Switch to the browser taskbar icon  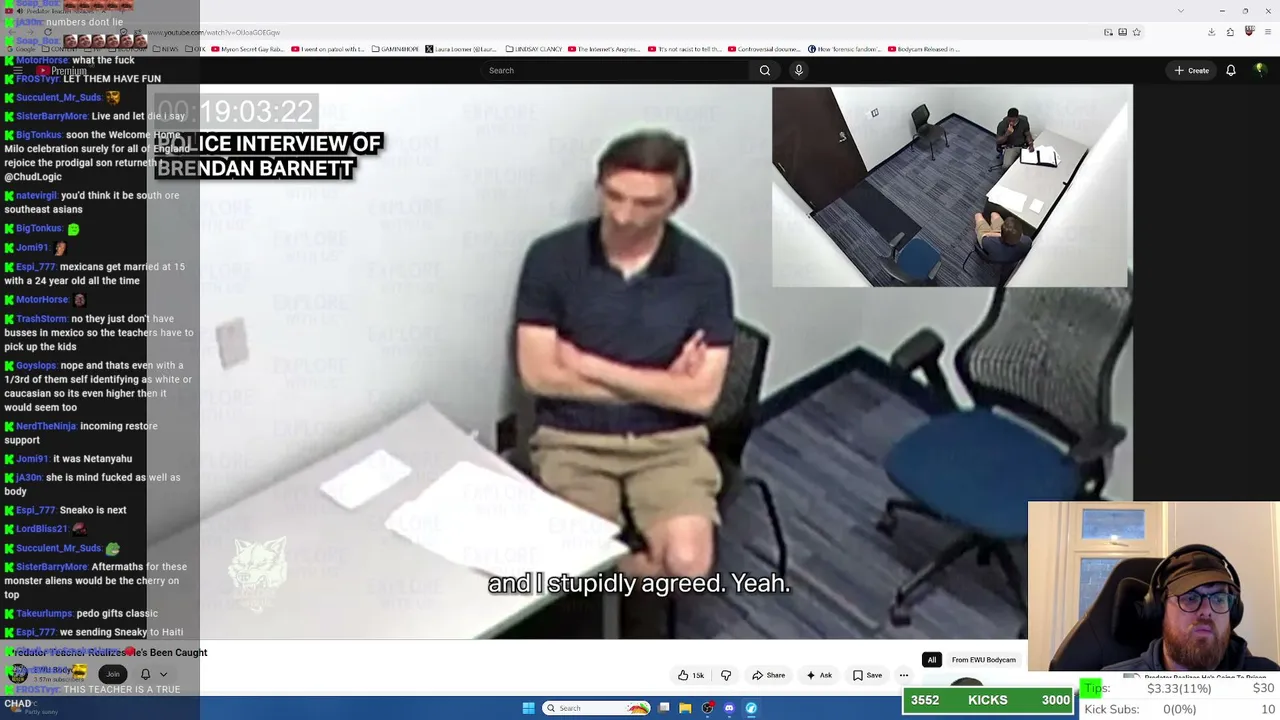point(751,708)
